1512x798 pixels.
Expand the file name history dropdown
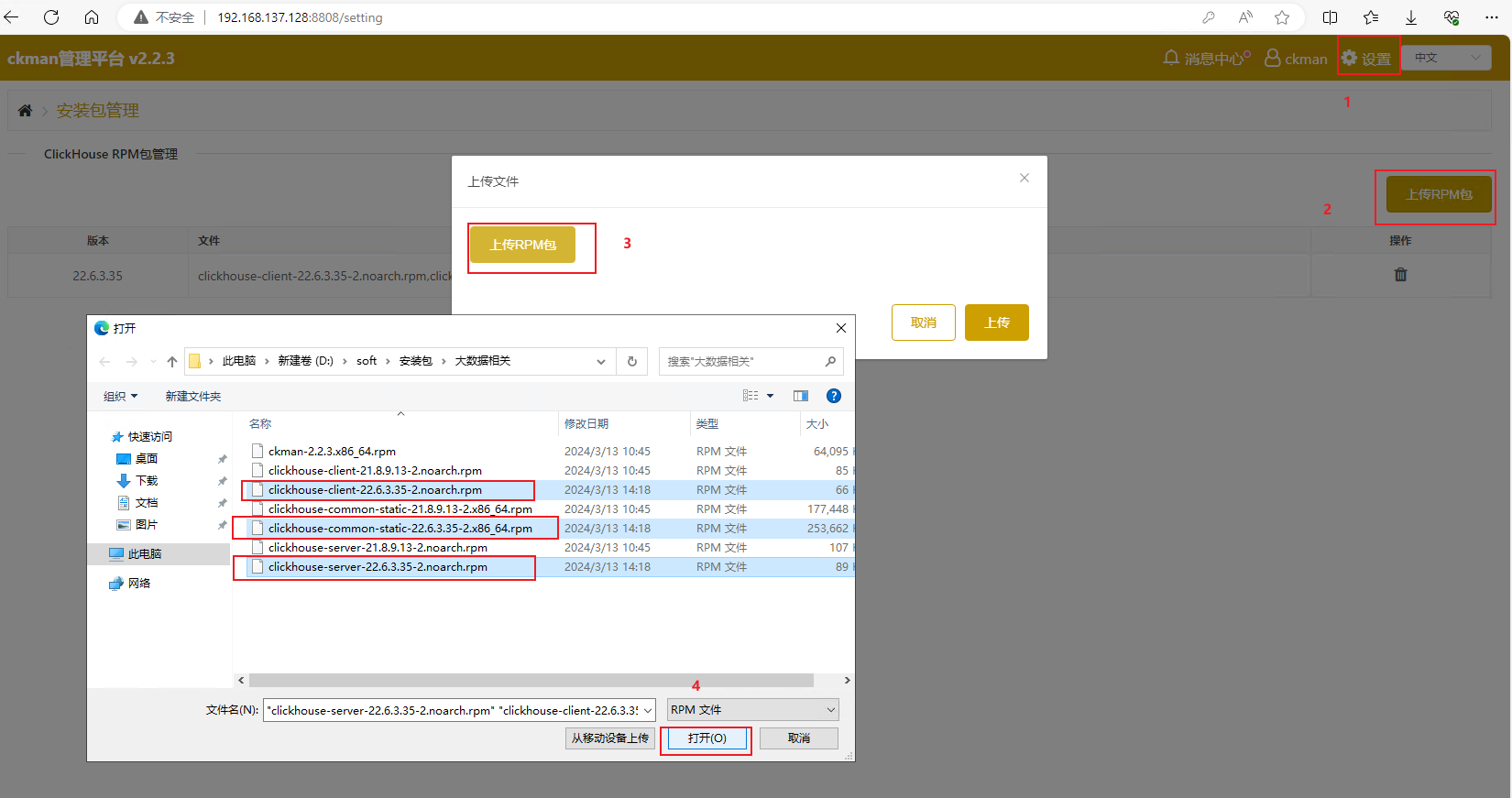tap(648, 710)
